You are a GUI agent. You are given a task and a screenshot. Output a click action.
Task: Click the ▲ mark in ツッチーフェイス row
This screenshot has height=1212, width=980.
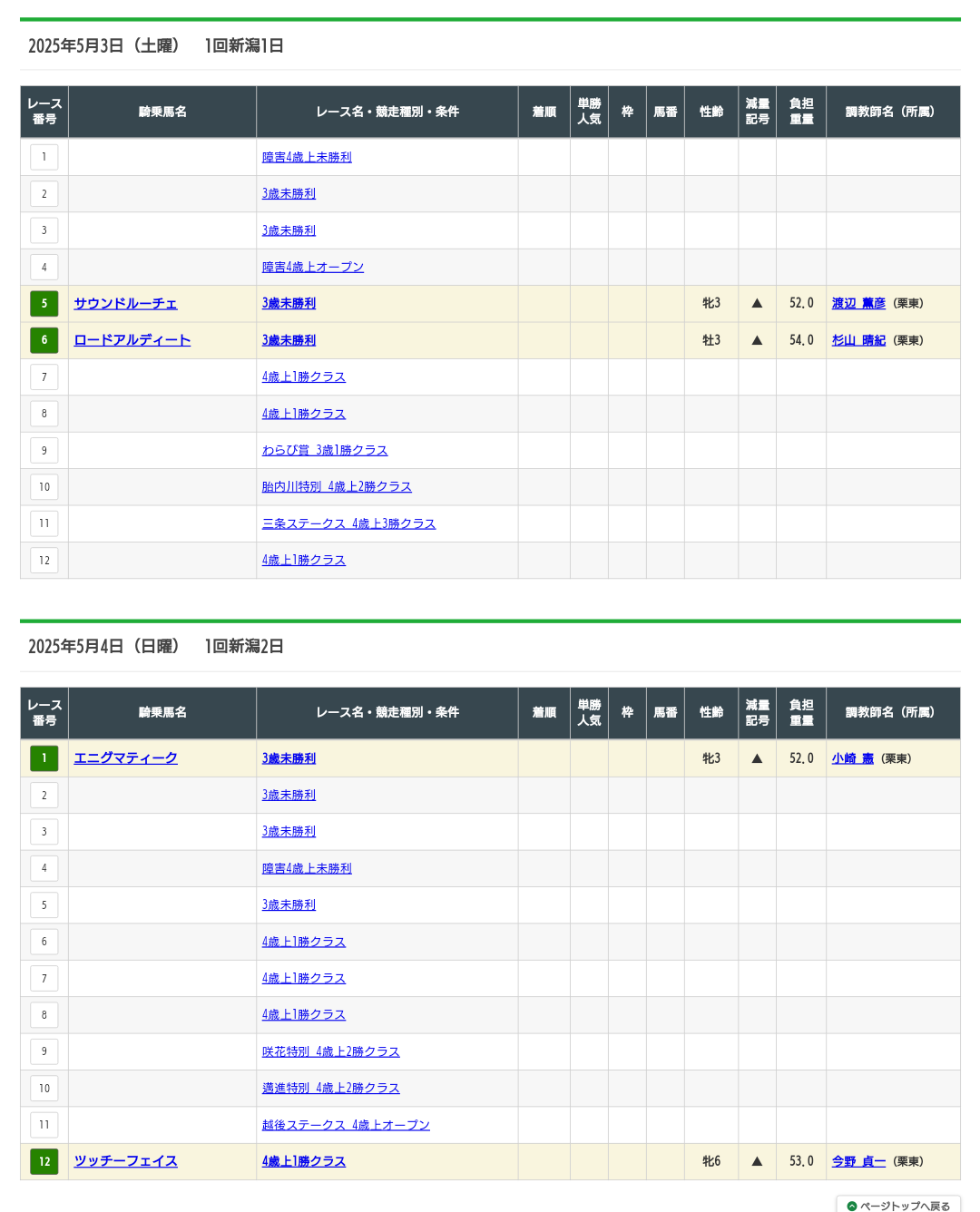pyautogui.click(x=757, y=1161)
